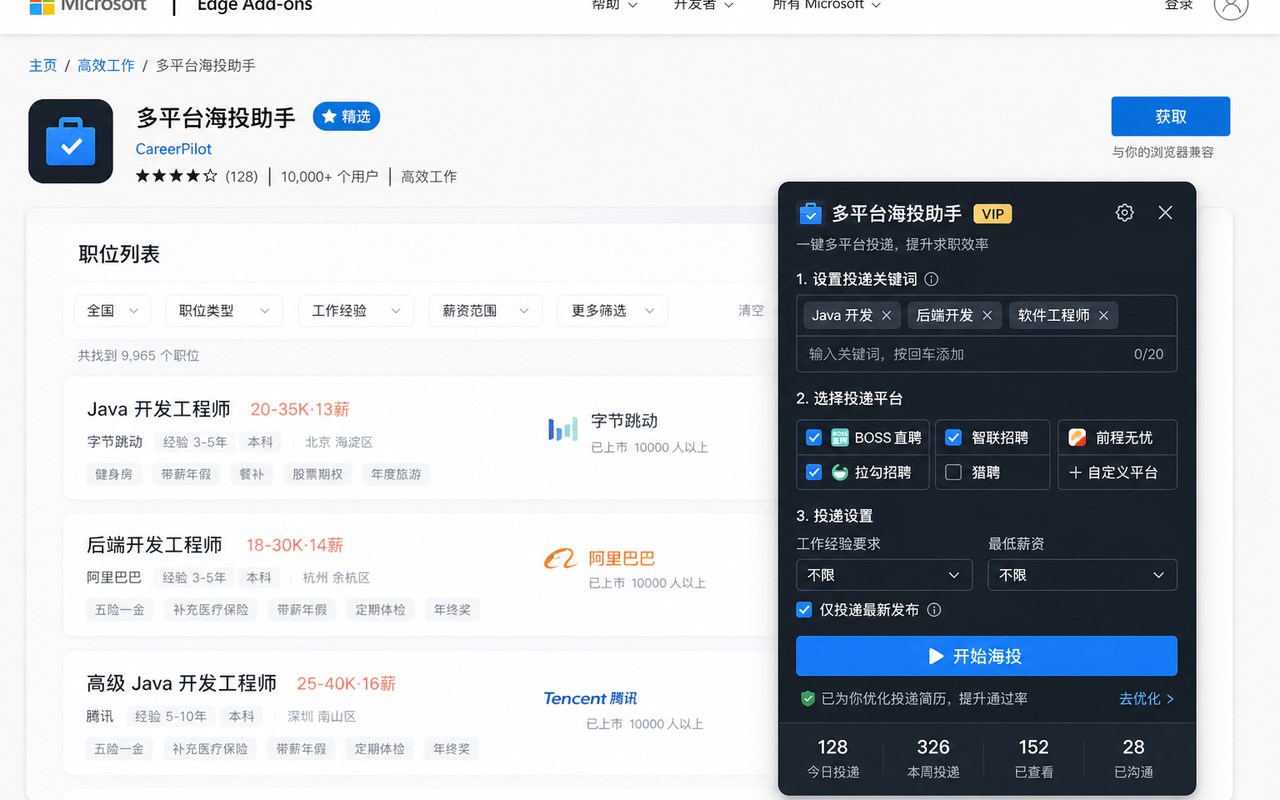The image size is (1280, 800).
Task: Click the 本周投递 stat showing 326
Action: 933,758
